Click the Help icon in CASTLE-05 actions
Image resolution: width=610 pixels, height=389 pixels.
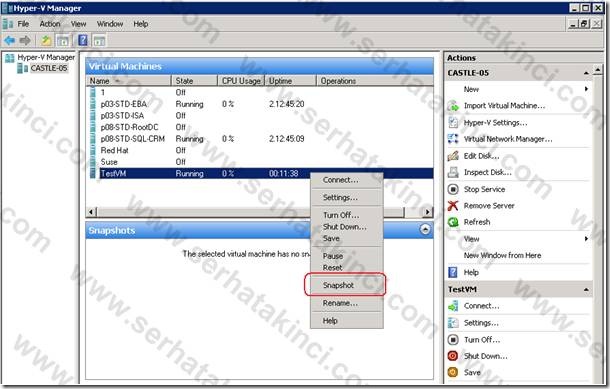tap(453, 272)
